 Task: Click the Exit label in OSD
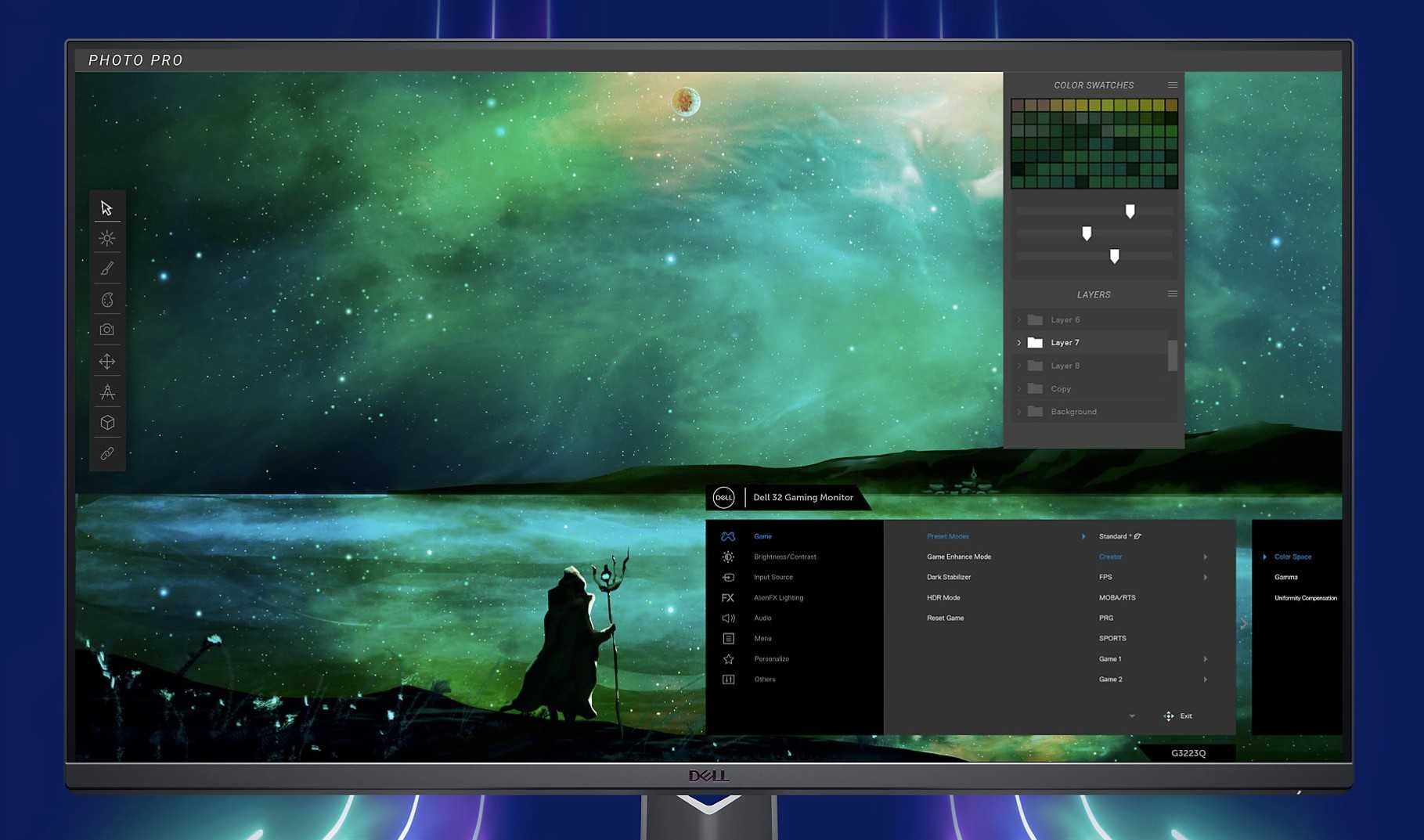1186,716
